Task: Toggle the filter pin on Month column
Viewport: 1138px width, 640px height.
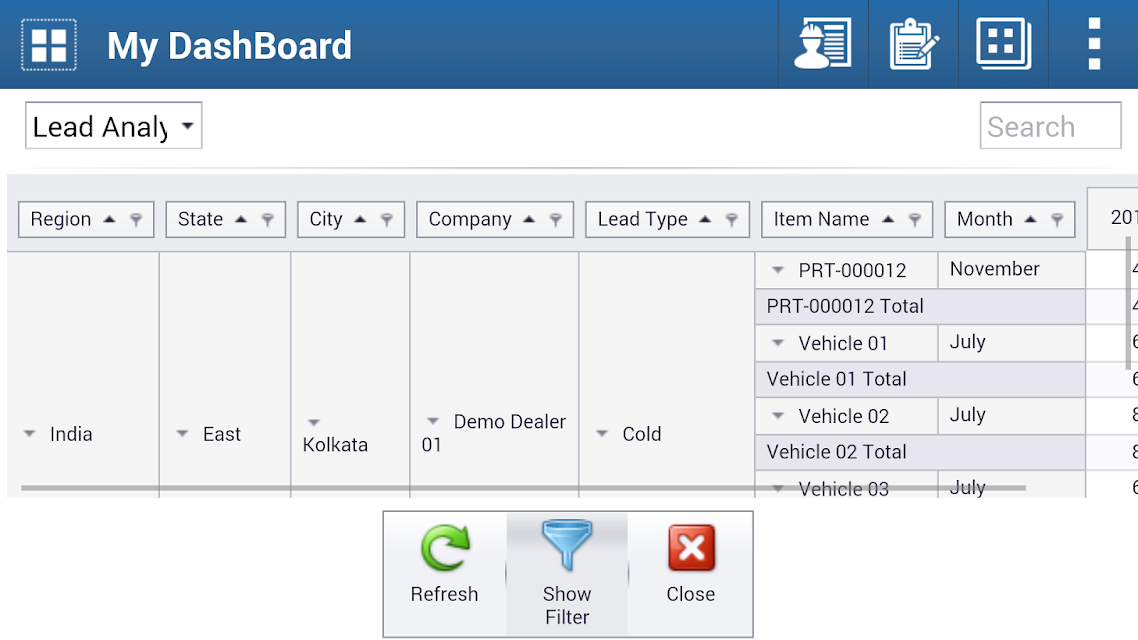Action: 1057,219
